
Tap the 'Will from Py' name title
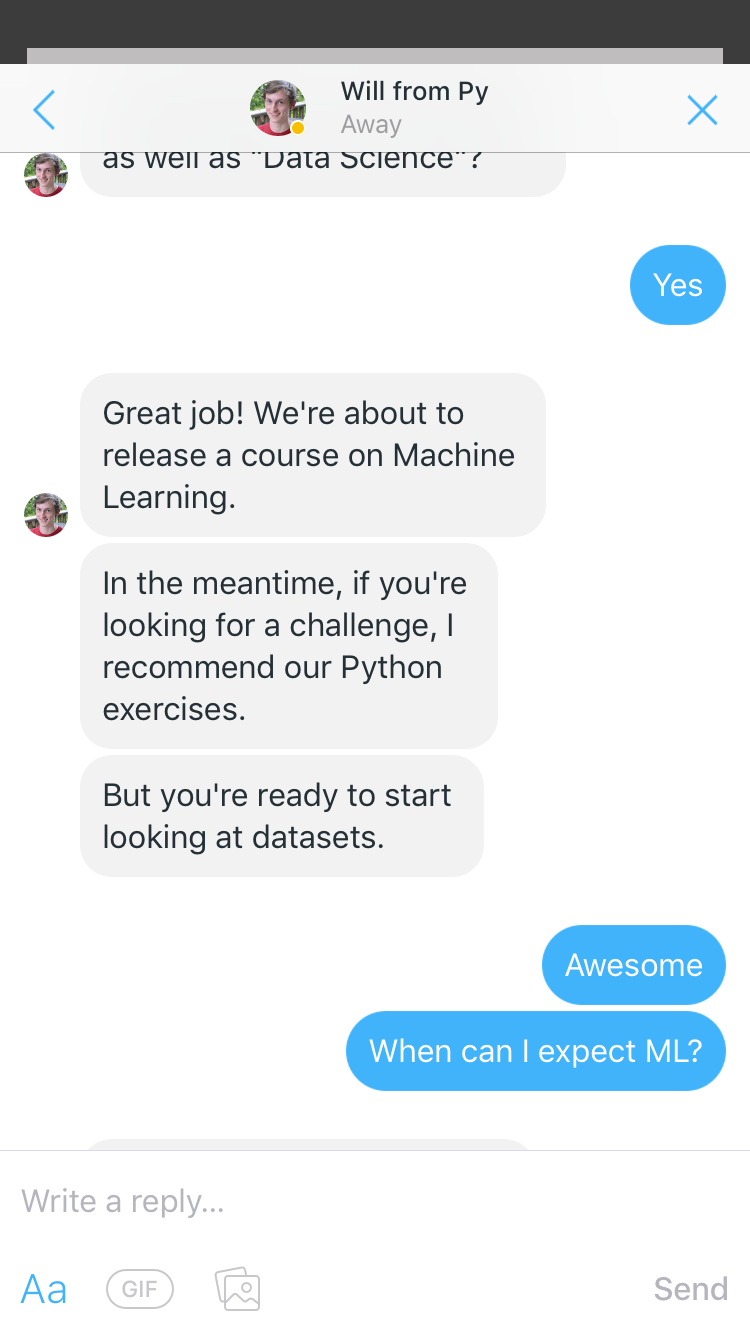(414, 92)
